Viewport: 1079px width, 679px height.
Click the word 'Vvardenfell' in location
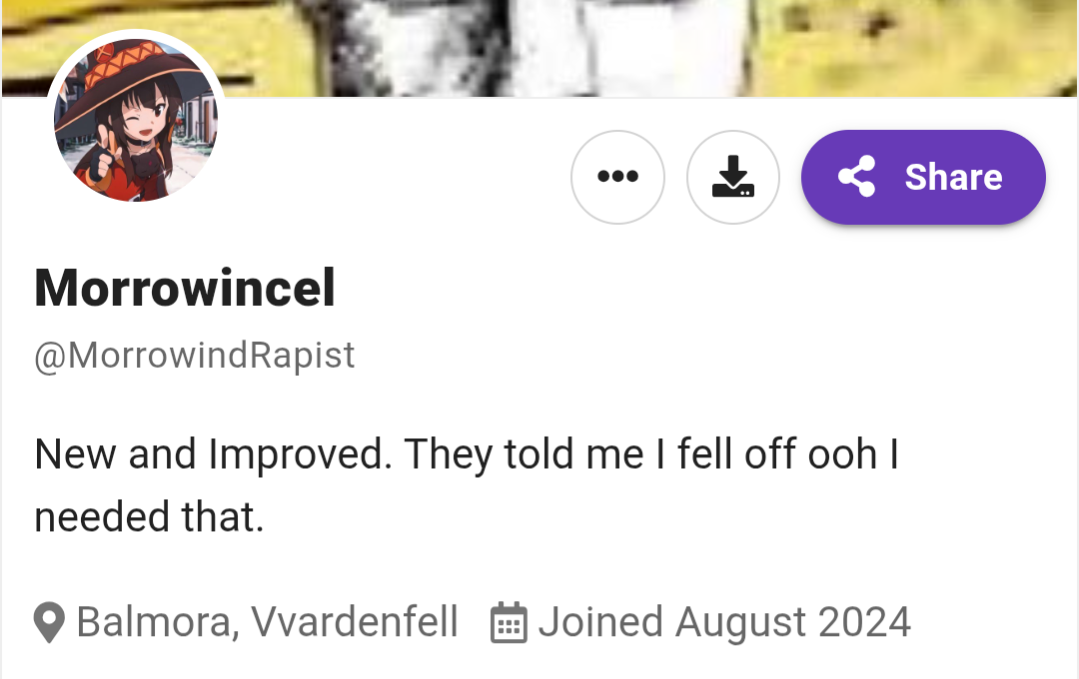click(x=354, y=622)
